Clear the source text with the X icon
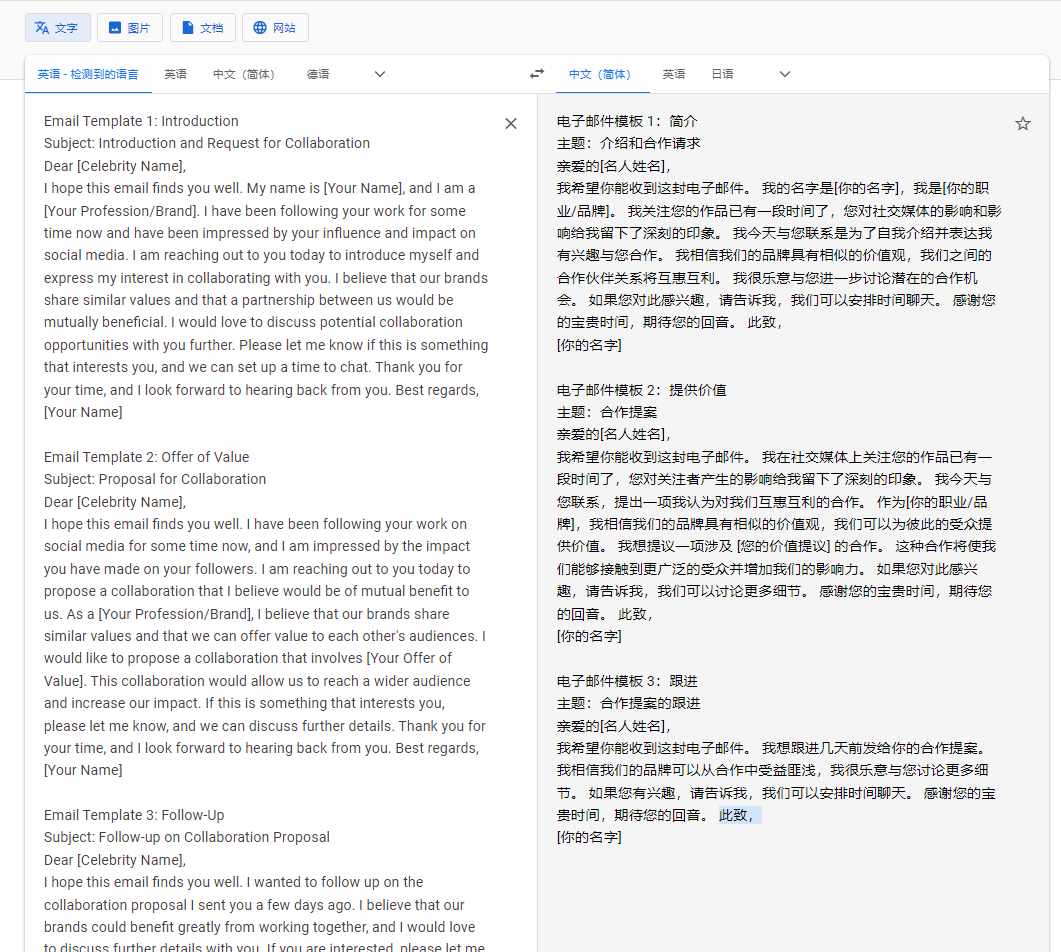 (511, 123)
